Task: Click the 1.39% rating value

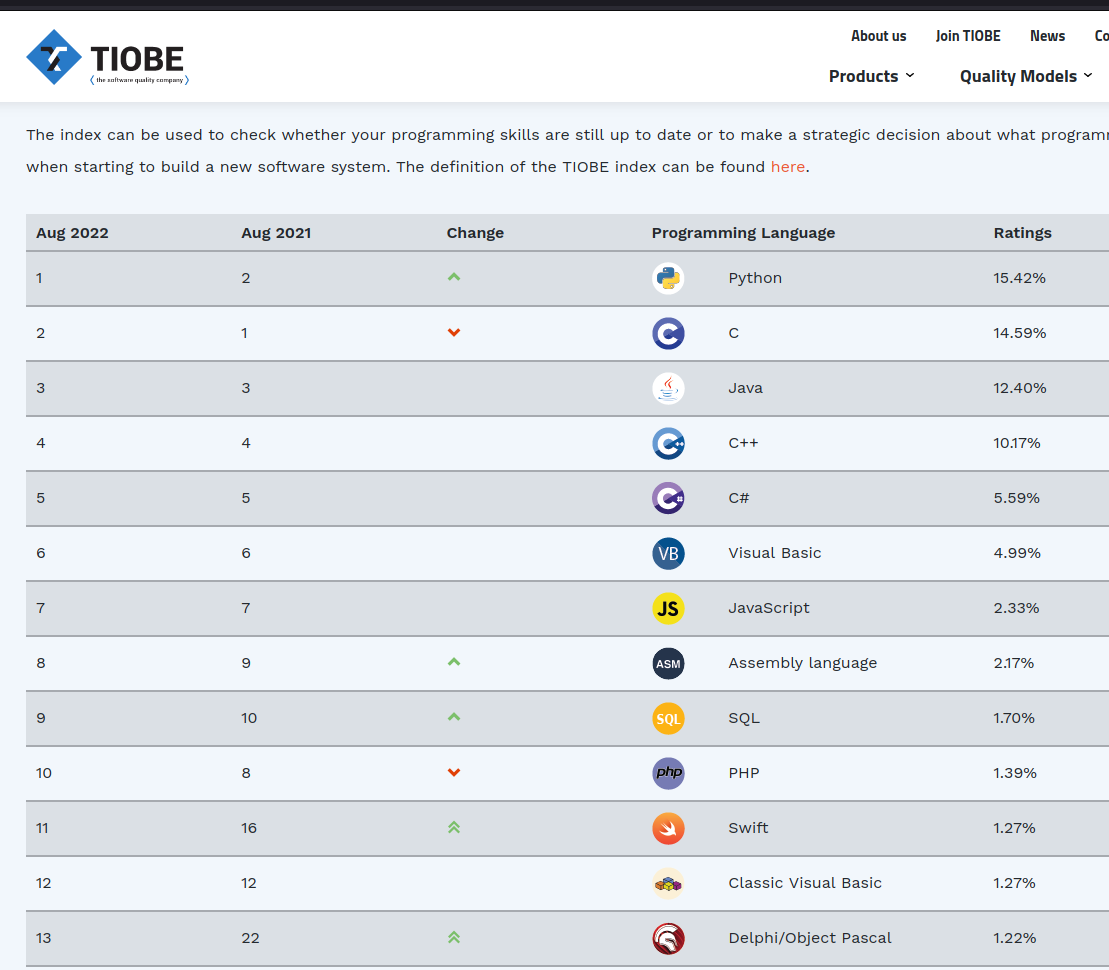Action: click(x=1015, y=773)
